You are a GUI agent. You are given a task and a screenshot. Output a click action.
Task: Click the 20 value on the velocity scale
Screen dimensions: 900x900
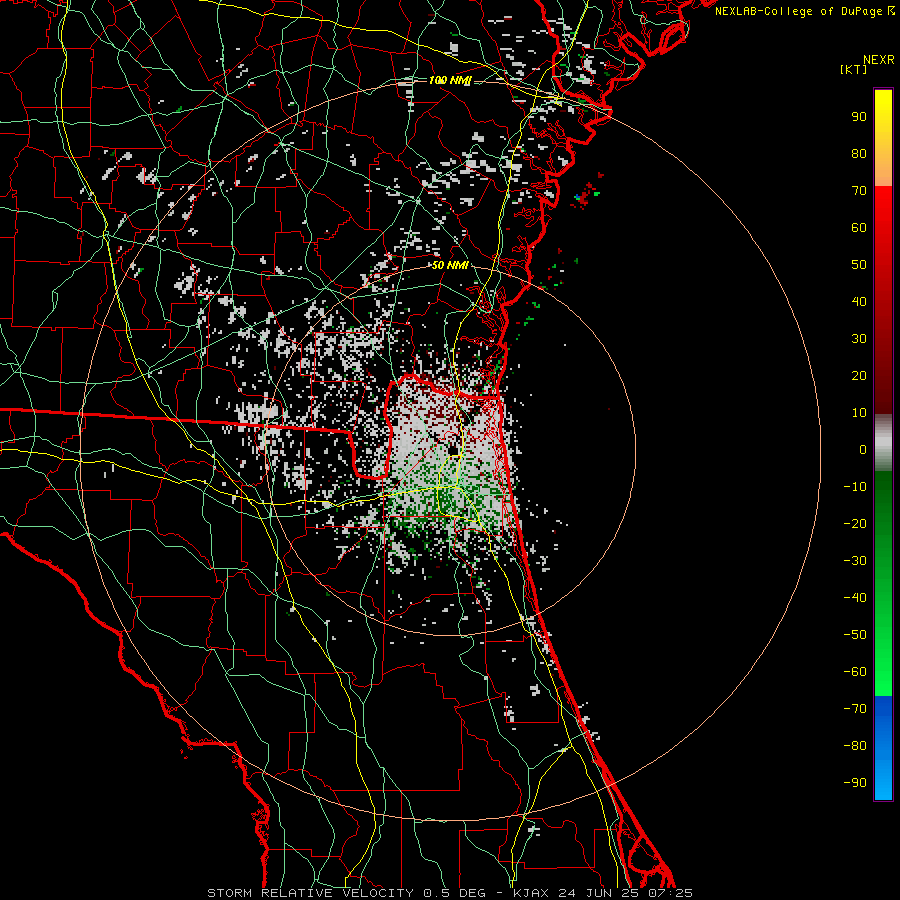click(x=859, y=376)
